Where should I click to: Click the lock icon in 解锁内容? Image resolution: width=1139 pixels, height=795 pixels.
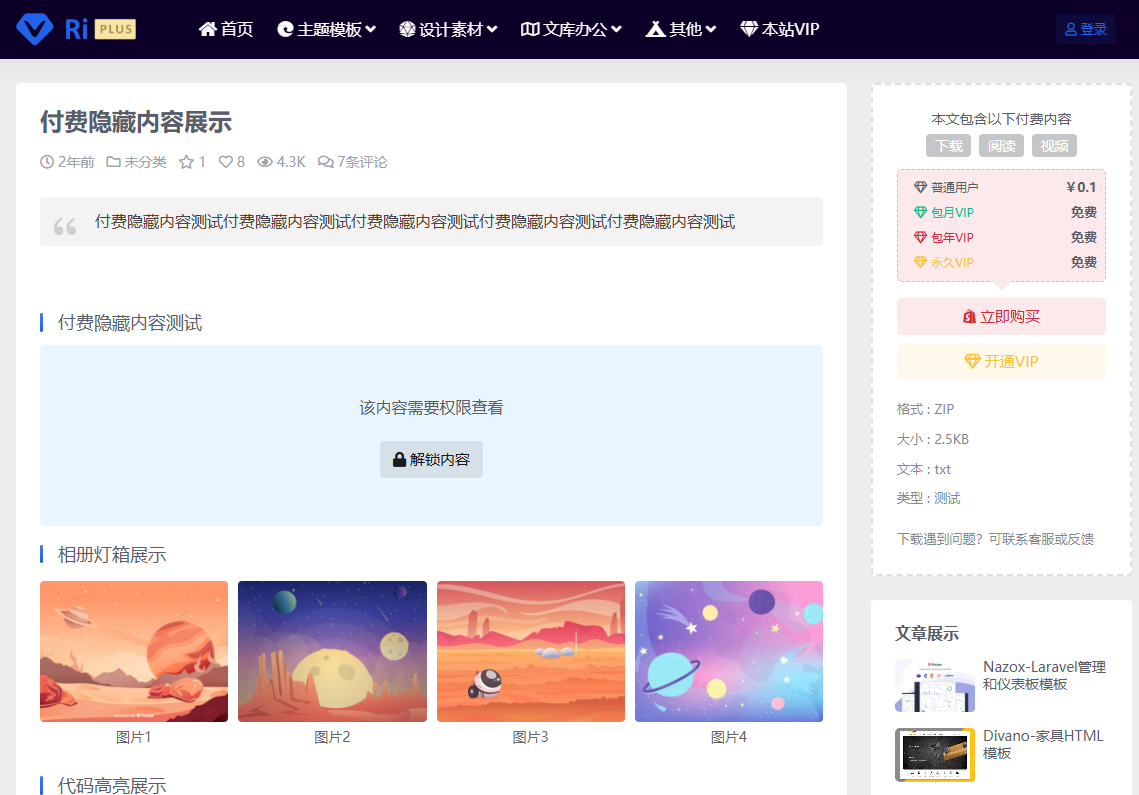400,459
